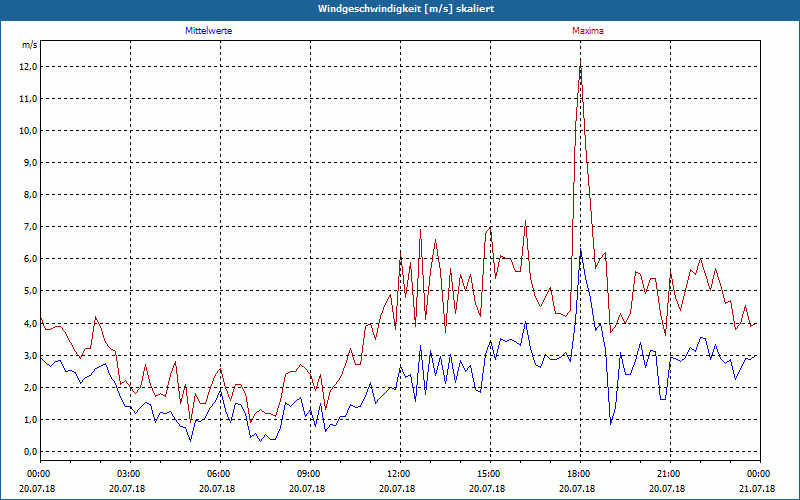Screen dimensions: 800x500
Task: Select the '9,0' y-axis value
Action: tap(30, 163)
